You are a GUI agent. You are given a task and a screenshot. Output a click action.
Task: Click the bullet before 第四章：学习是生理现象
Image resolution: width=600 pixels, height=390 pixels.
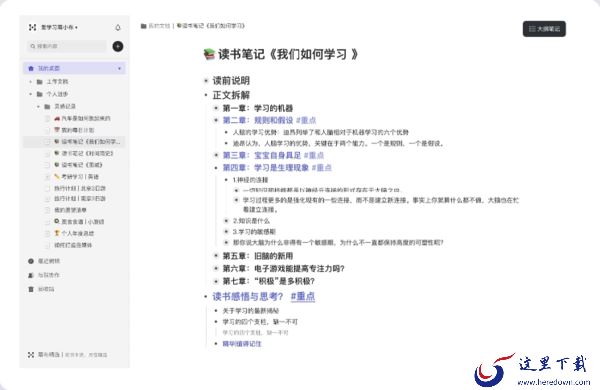(216, 168)
